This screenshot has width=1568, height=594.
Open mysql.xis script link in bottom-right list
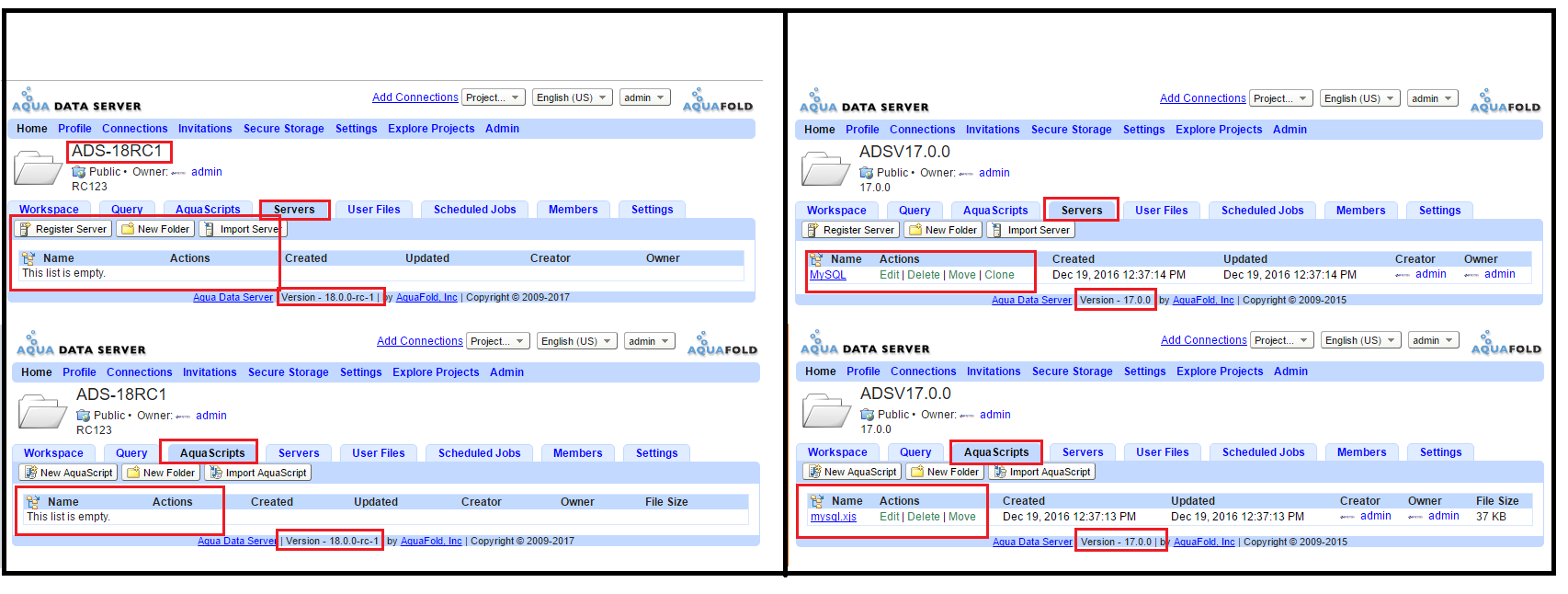coord(834,517)
